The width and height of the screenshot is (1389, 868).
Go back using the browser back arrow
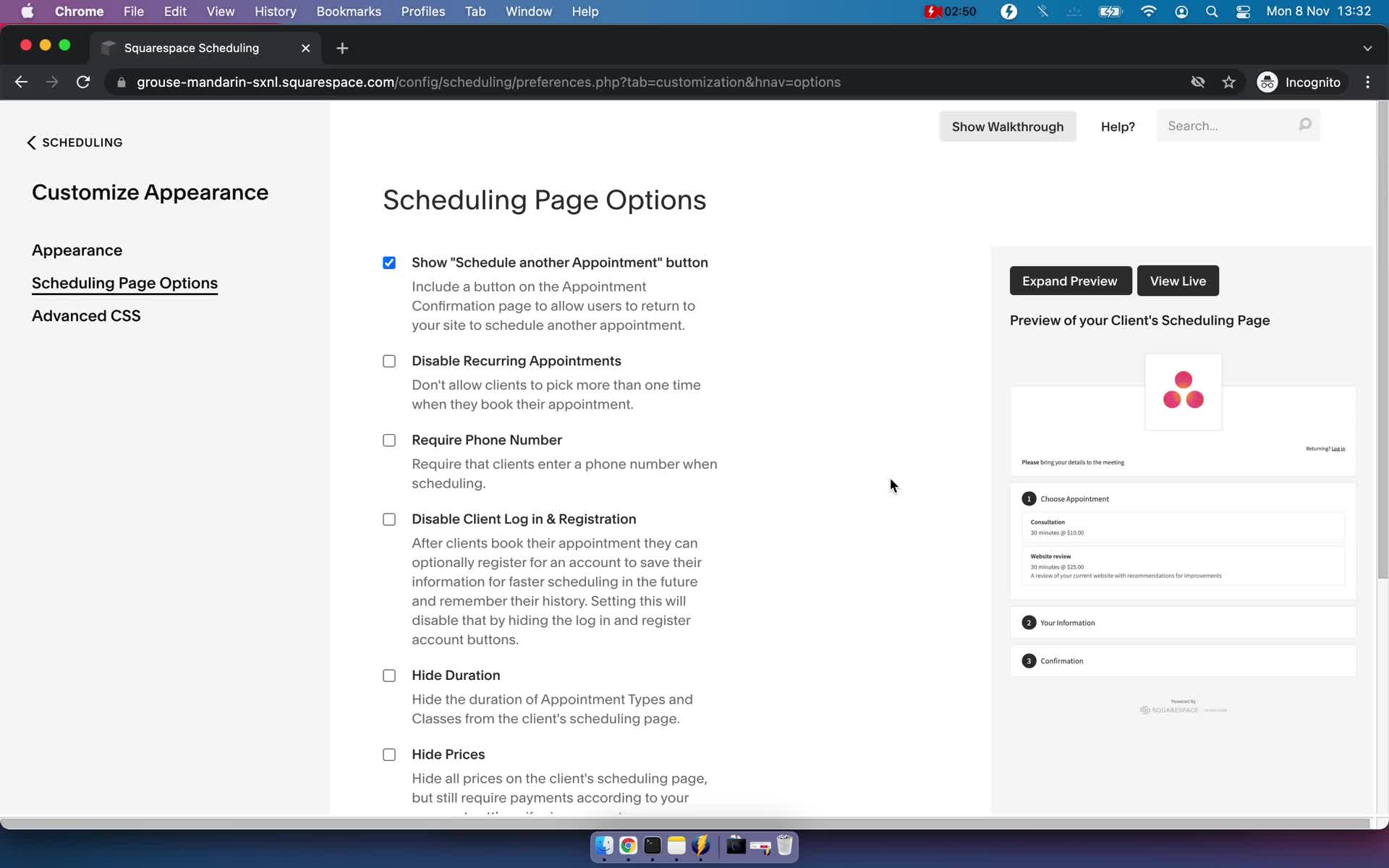(21, 82)
